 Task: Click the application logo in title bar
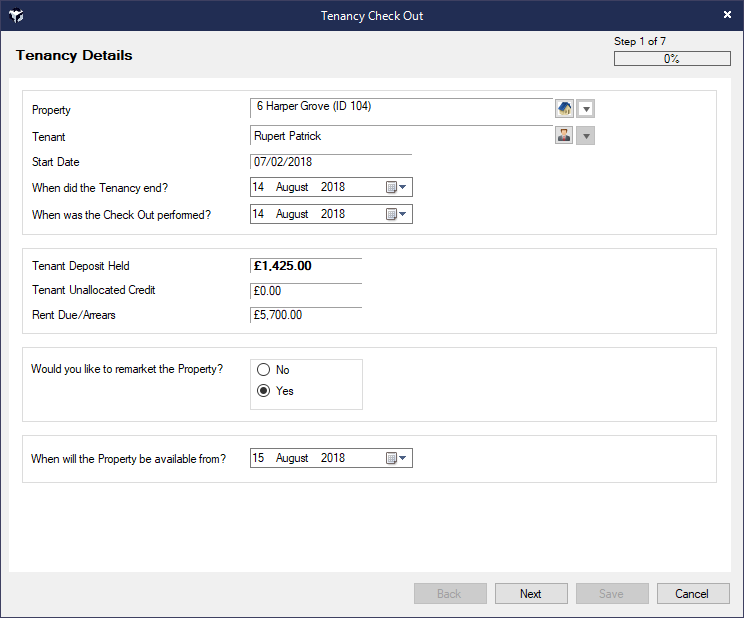pos(17,16)
